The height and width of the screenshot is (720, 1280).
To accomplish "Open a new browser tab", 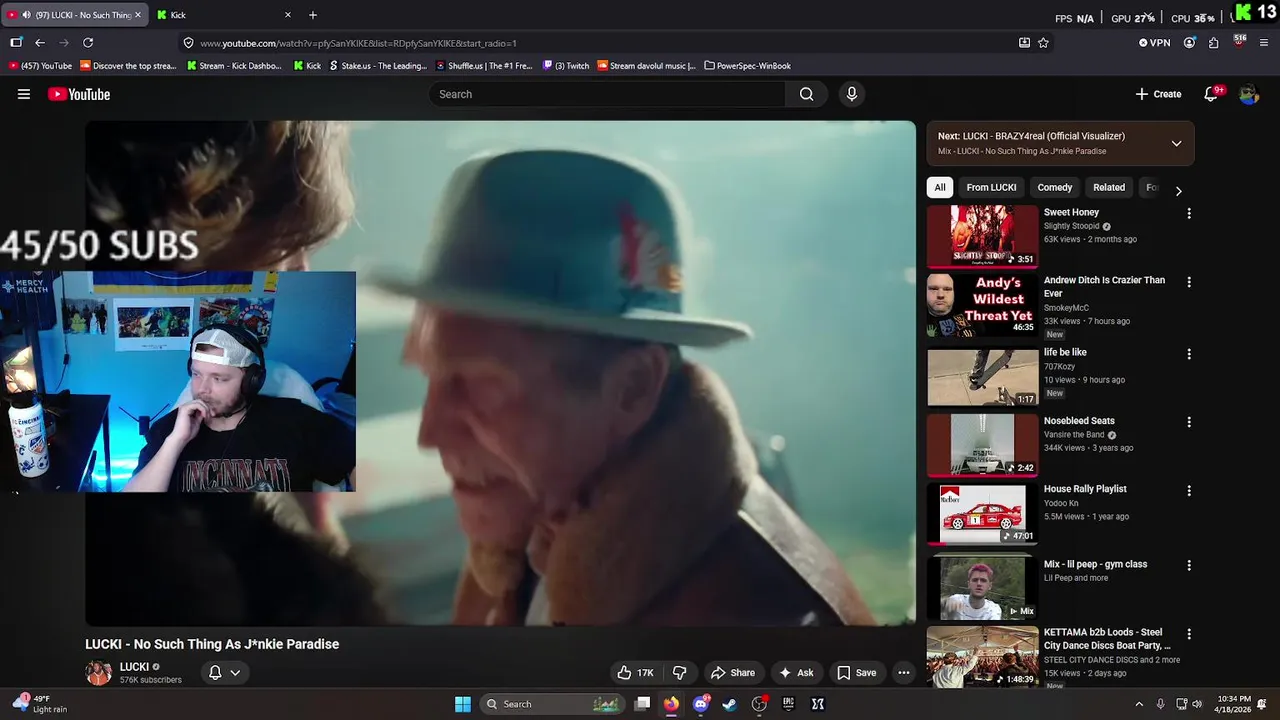I will point(313,15).
